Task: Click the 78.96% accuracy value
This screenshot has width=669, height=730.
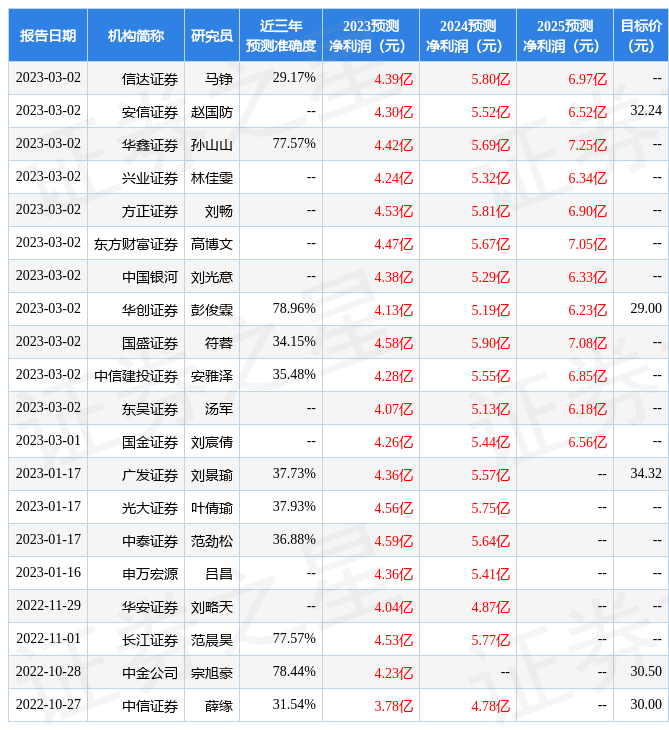Action: 294,309
